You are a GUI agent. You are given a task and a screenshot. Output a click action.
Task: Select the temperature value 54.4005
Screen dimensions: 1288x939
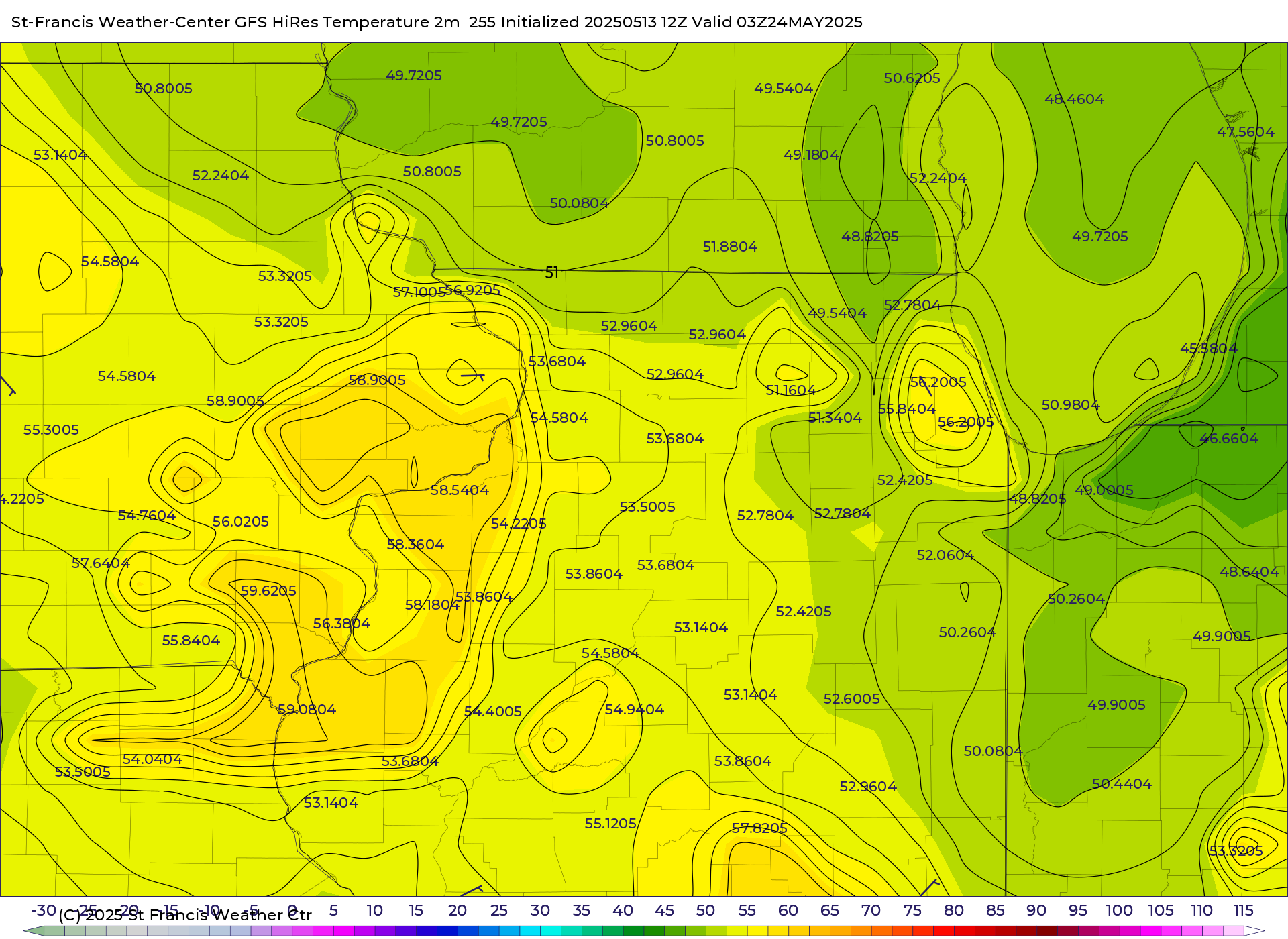pyautogui.click(x=493, y=712)
